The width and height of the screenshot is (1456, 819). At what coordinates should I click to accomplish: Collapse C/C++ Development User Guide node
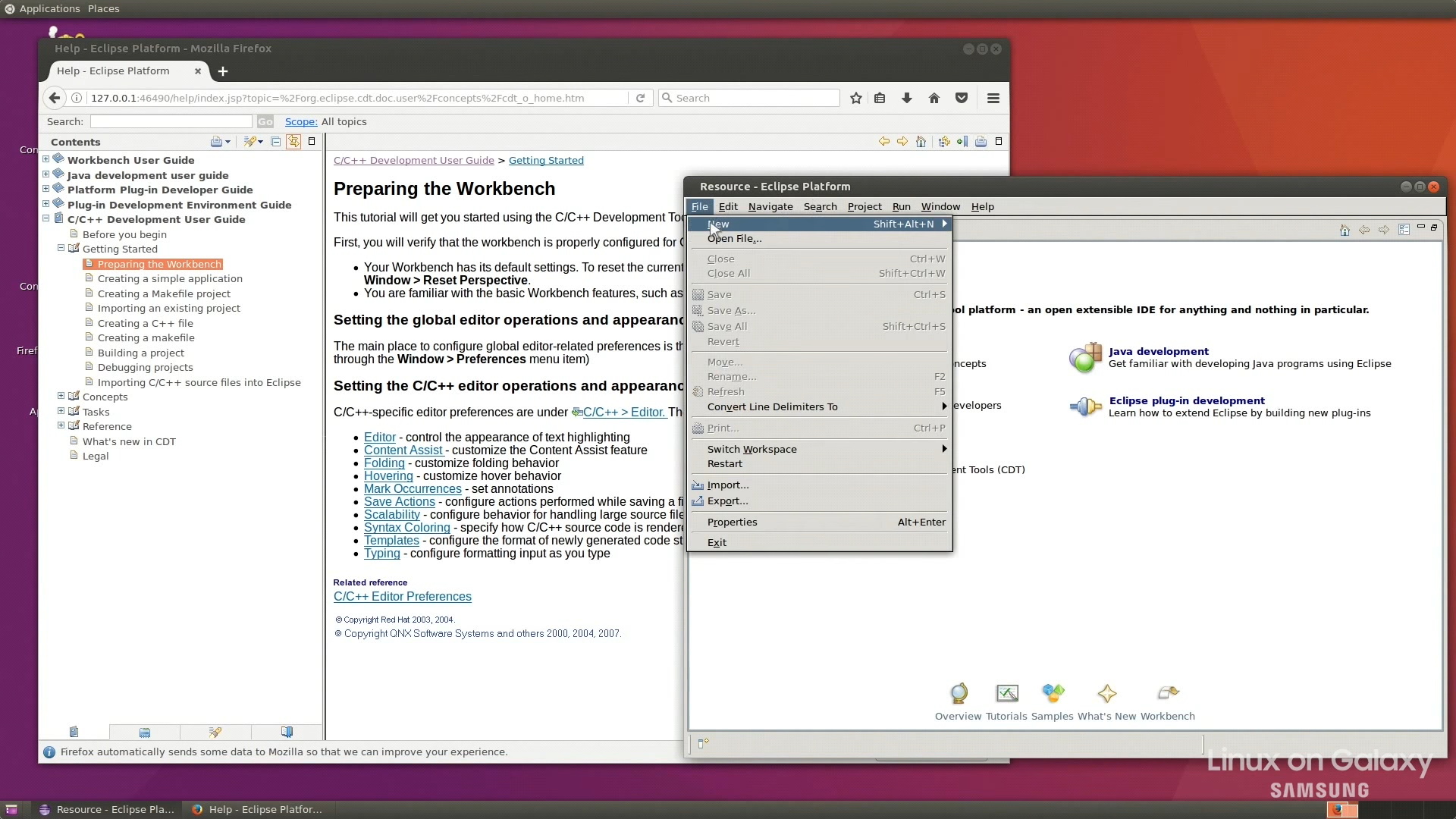coord(46,218)
